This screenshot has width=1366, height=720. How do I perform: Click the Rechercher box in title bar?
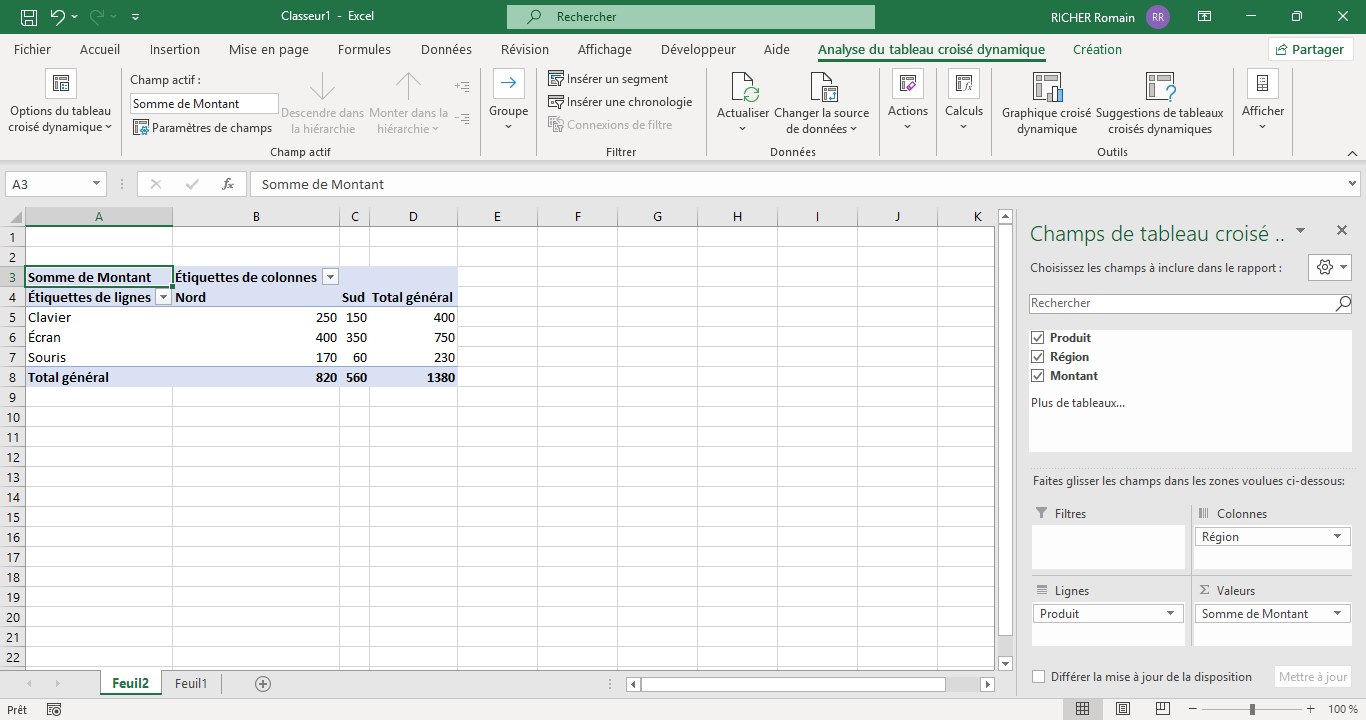(691, 17)
